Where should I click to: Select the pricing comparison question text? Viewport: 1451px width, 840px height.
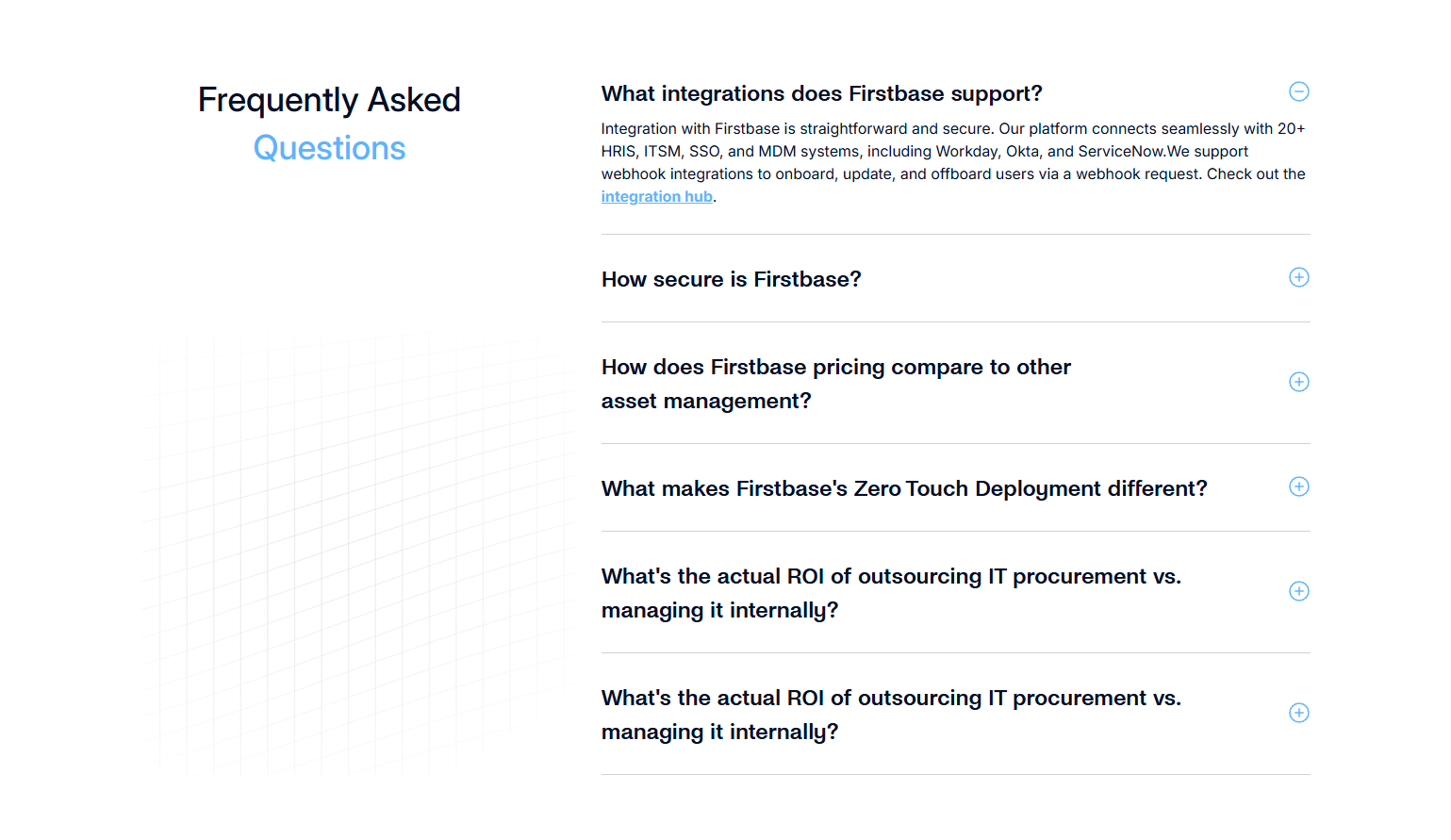point(835,383)
